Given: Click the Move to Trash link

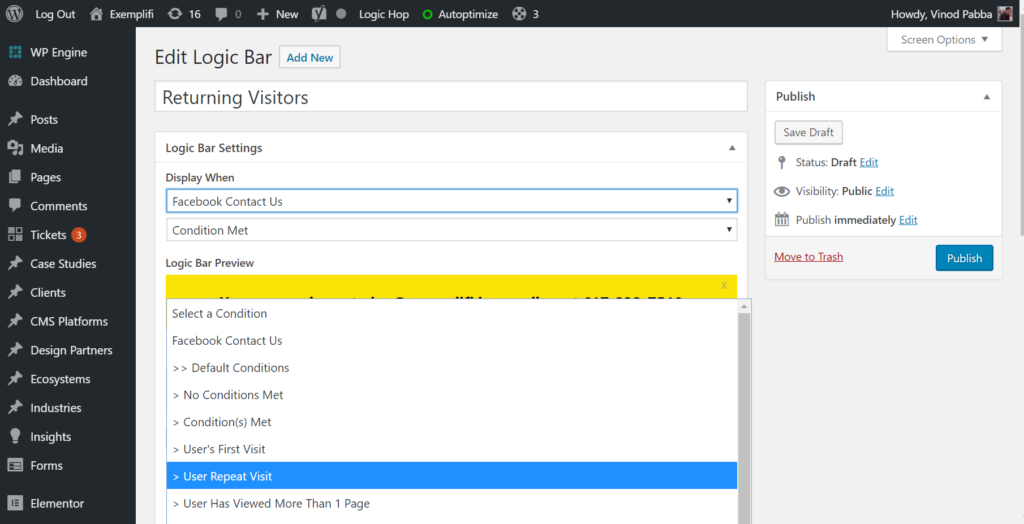Looking at the screenshot, I should (x=808, y=257).
